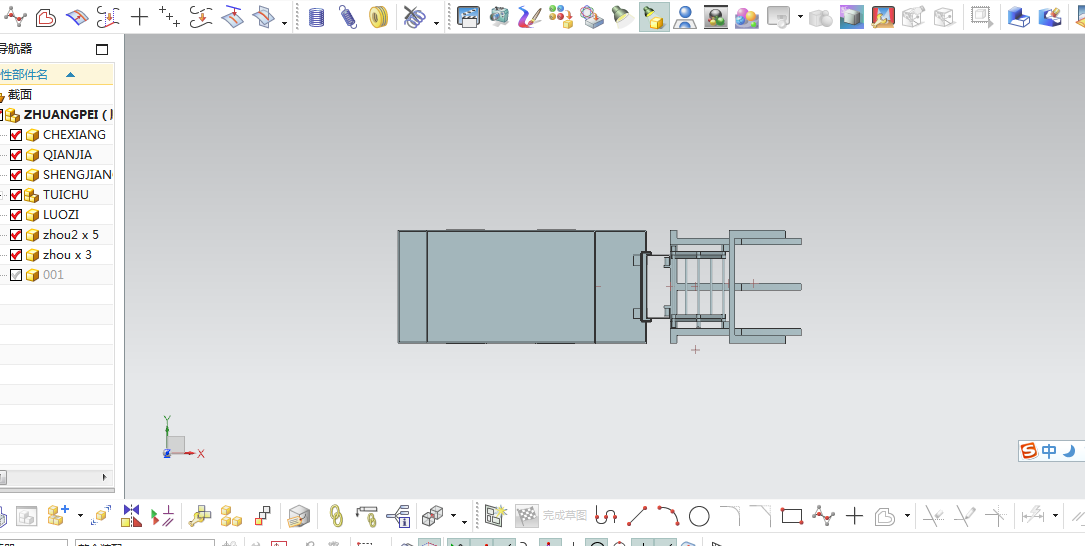1085x546 pixels.
Task: Click the Offset Curve heart-shaped icon
Action: click(46, 17)
